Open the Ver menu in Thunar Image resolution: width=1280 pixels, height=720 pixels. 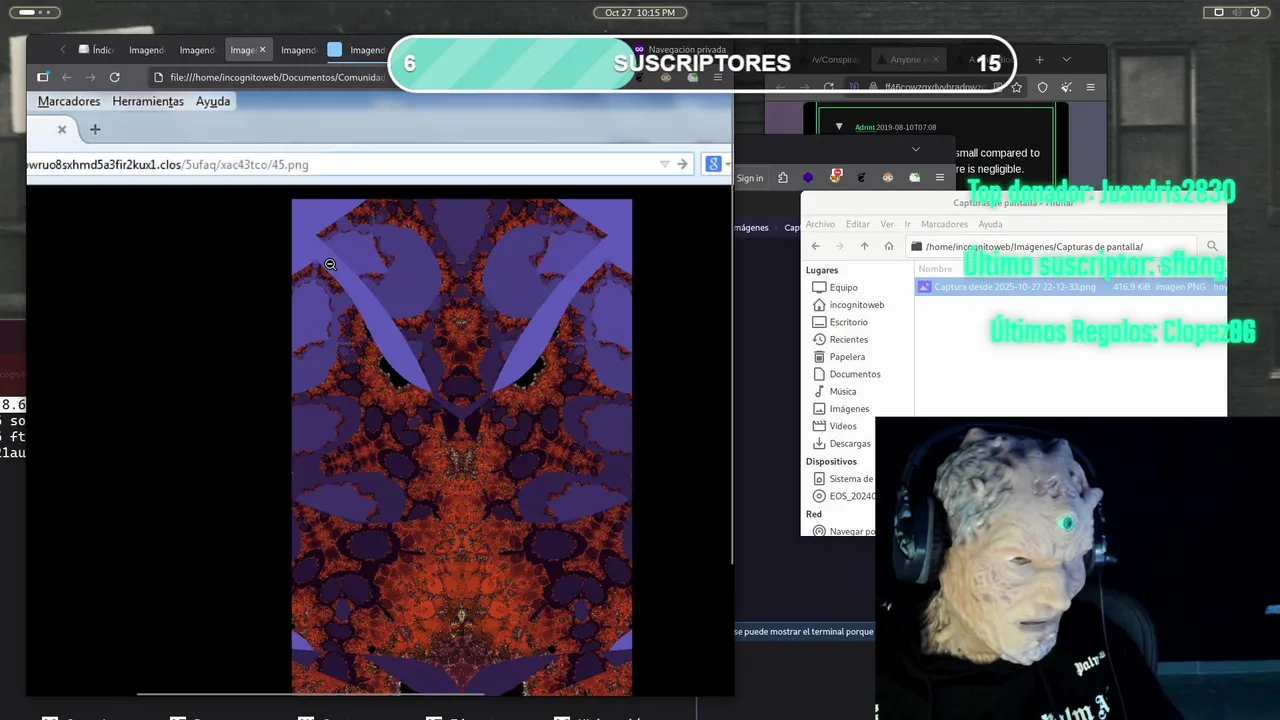[x=887, y=224]
